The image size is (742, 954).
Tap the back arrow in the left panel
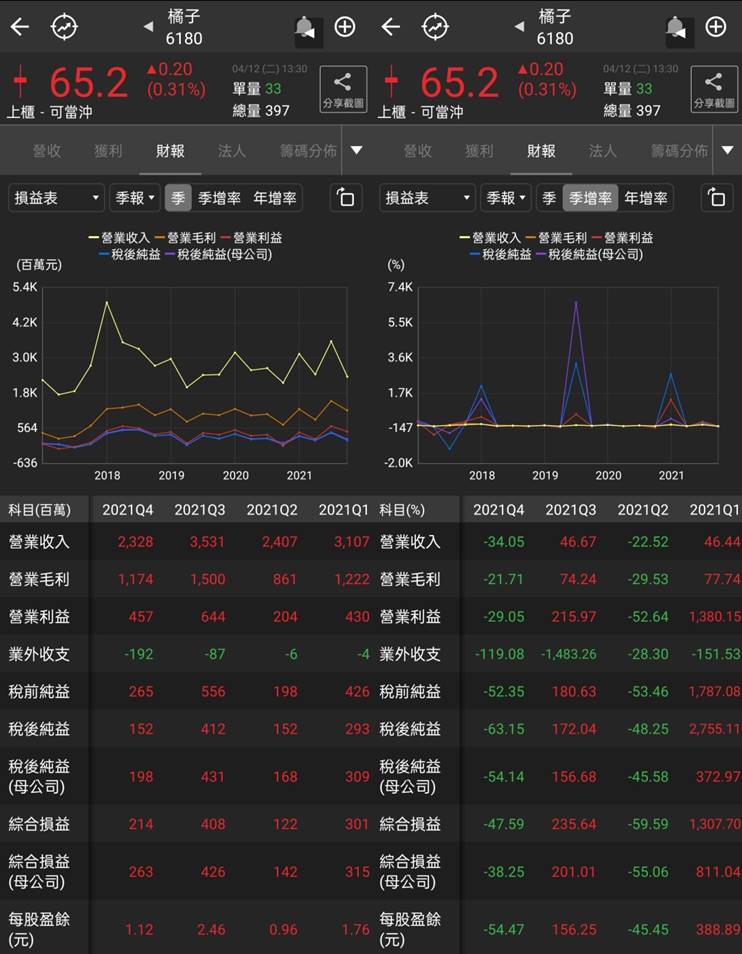[x=20, y=27]
